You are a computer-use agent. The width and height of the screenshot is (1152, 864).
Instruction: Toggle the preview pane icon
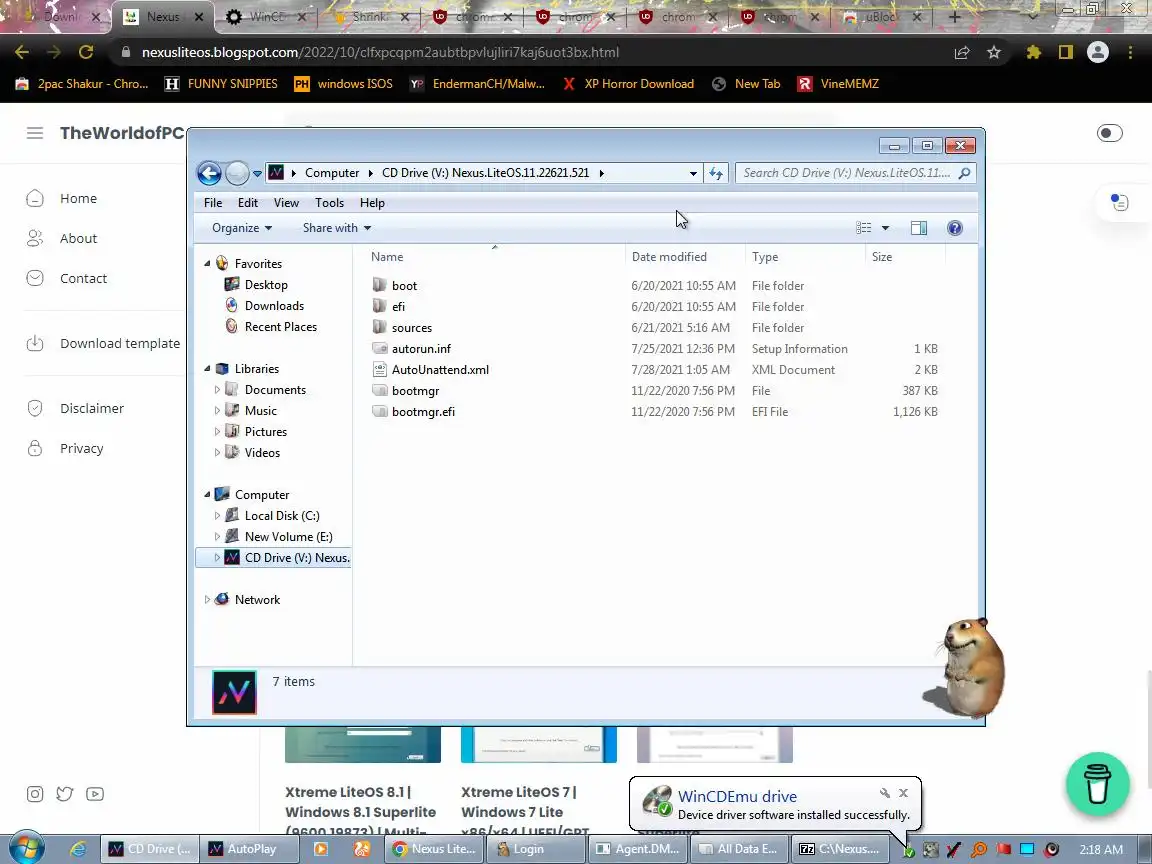click(918, 228)
